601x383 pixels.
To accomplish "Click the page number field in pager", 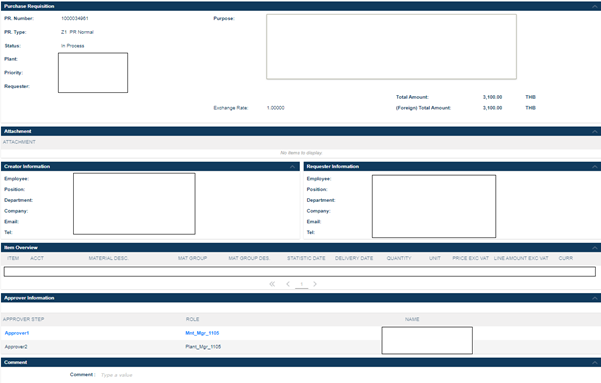I will coord(302,284).
